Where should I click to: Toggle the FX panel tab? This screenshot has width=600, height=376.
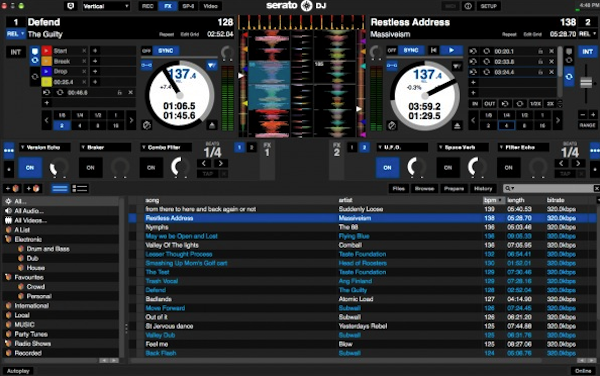click(x=168, y=6)
